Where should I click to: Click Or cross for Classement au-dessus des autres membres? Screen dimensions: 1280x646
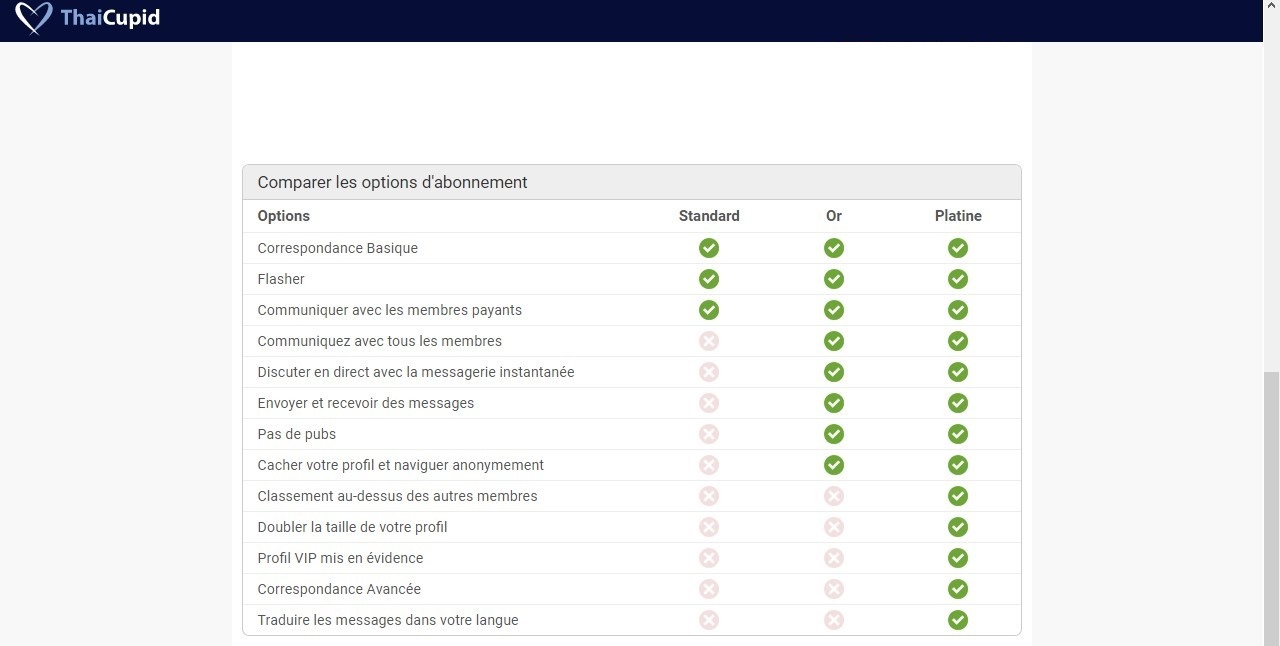tap(834, 496)
